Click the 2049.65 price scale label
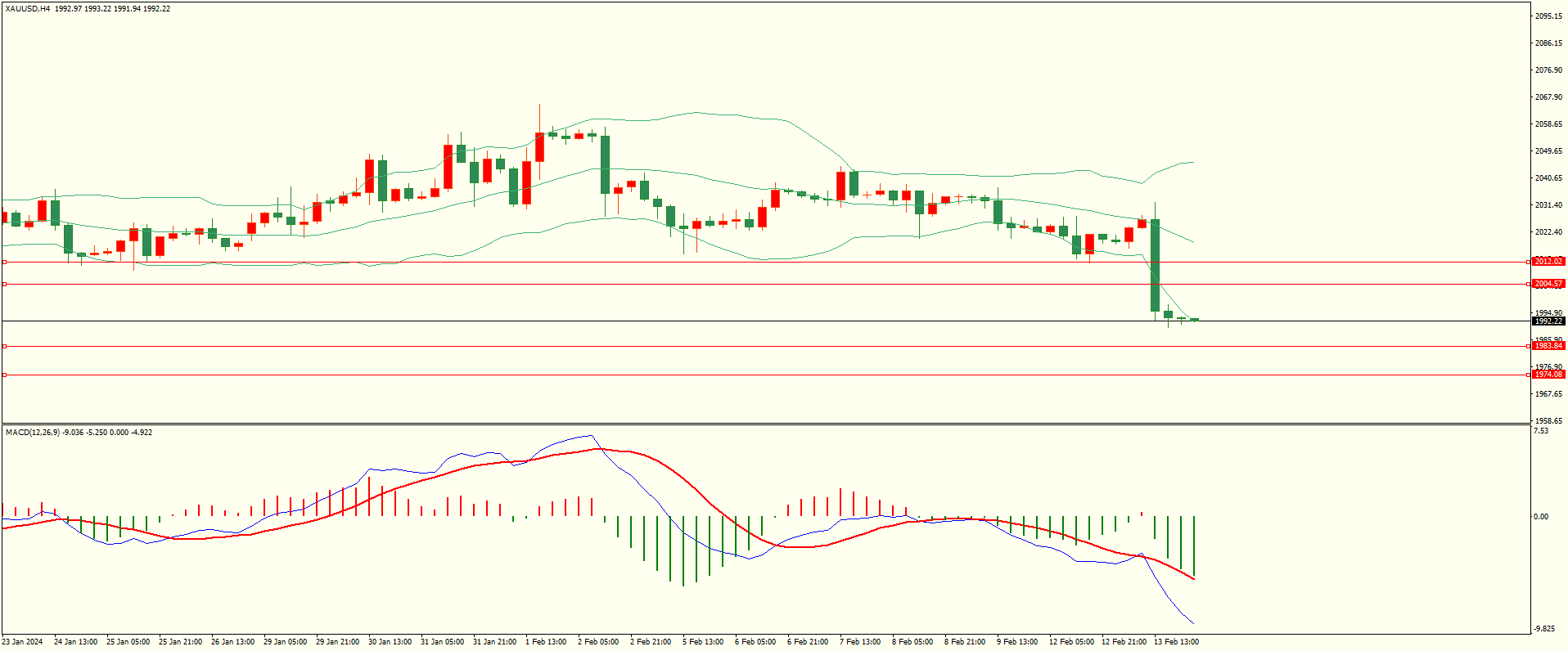The width and height of the screenshot is (1568, 651). [1548, 151]
